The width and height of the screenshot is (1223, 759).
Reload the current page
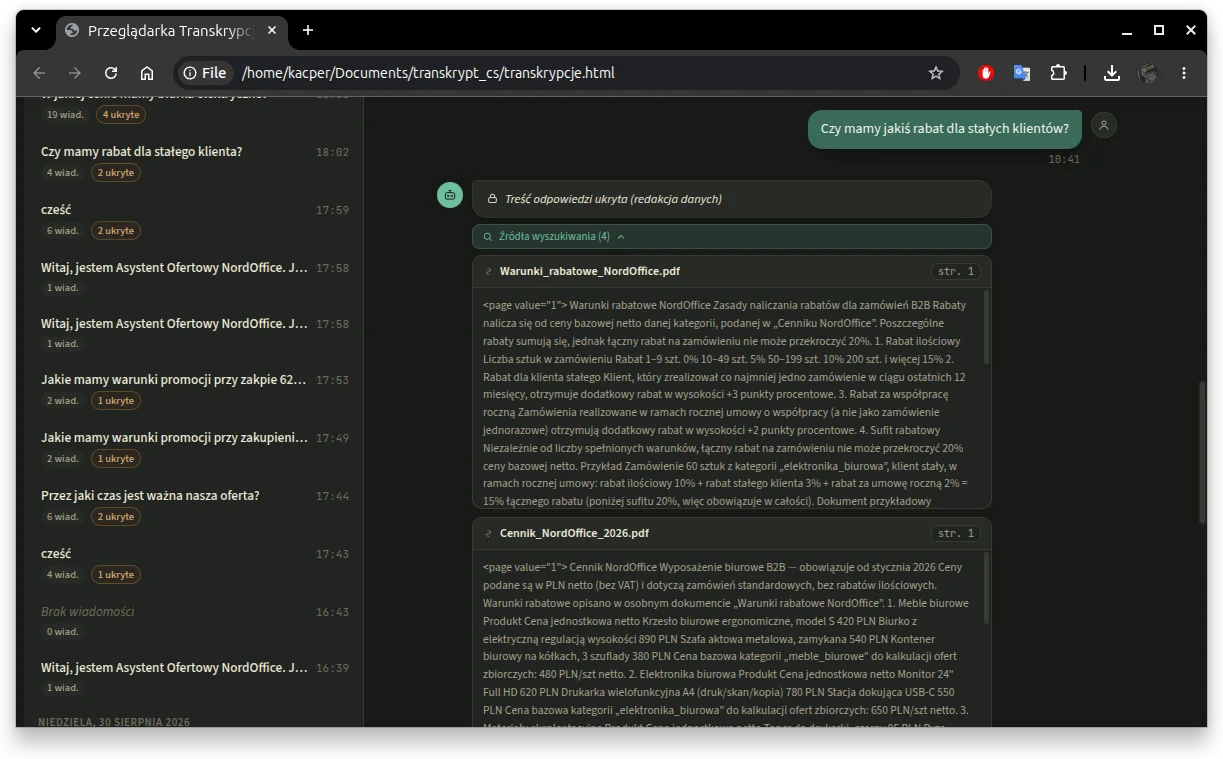111,73
